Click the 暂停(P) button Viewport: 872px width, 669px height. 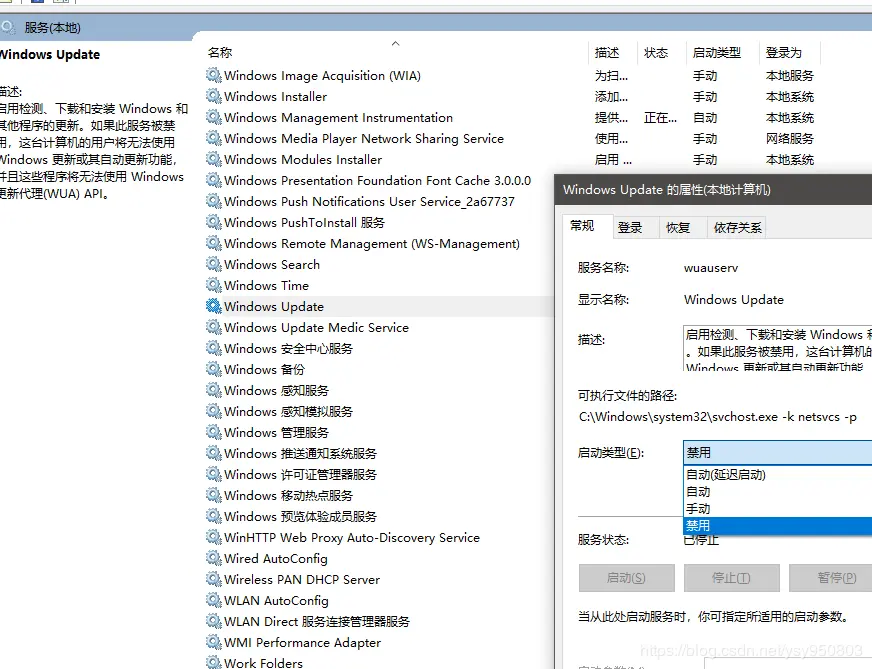831,578
